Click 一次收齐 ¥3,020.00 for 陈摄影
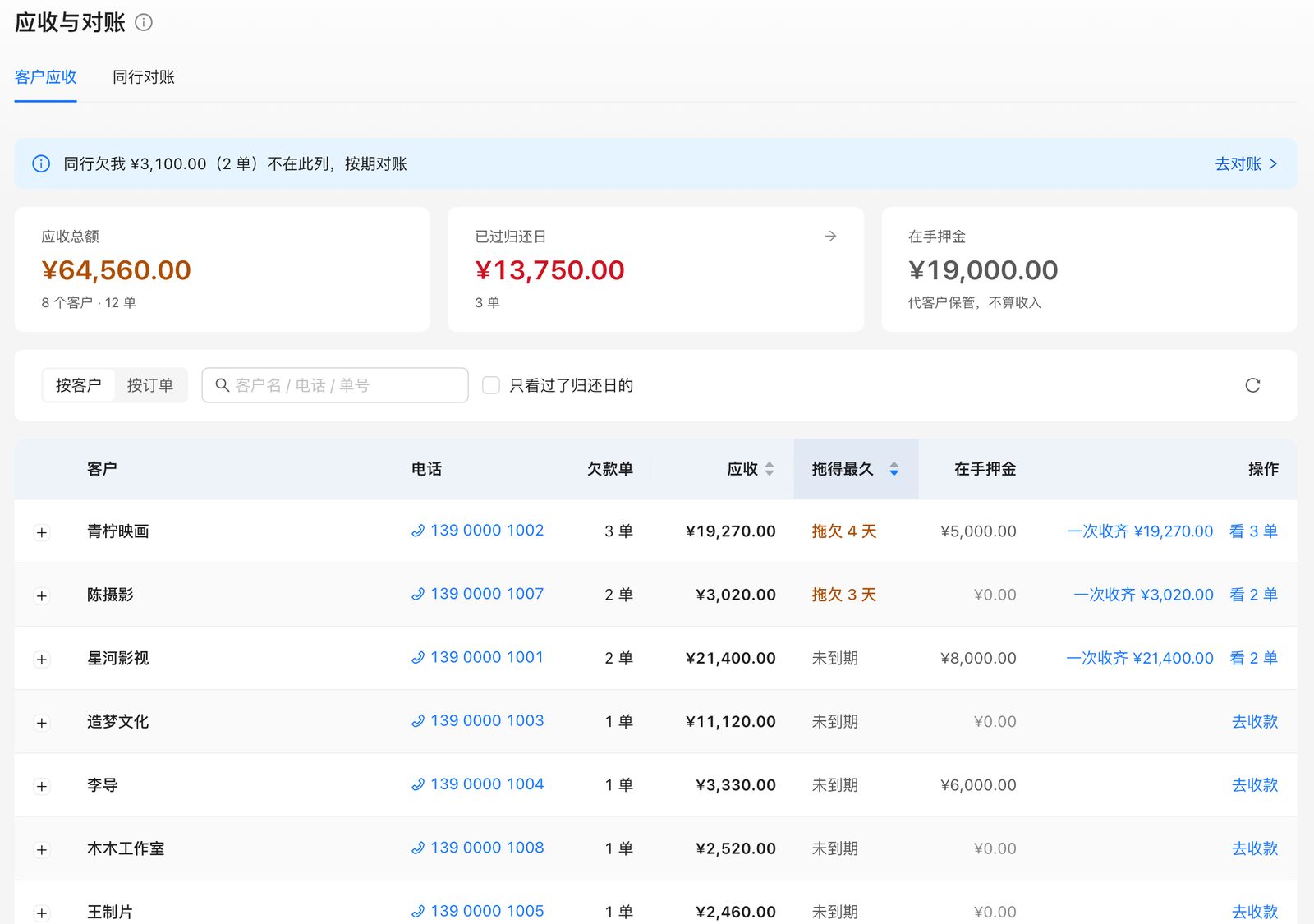The width and height of the screenshot is (1314, 924). 1143,595
